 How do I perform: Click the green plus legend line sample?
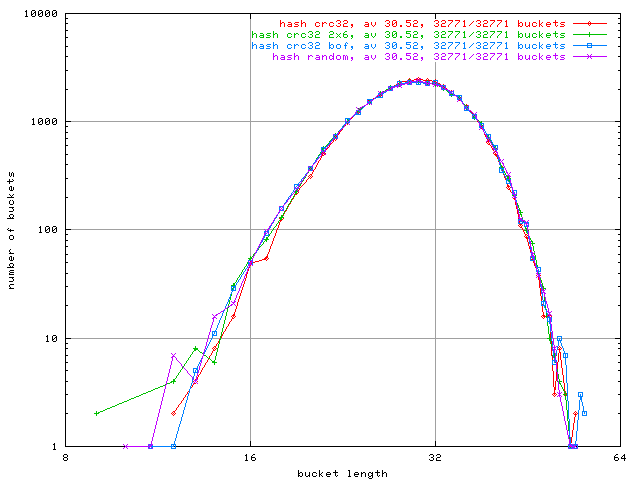589,35
